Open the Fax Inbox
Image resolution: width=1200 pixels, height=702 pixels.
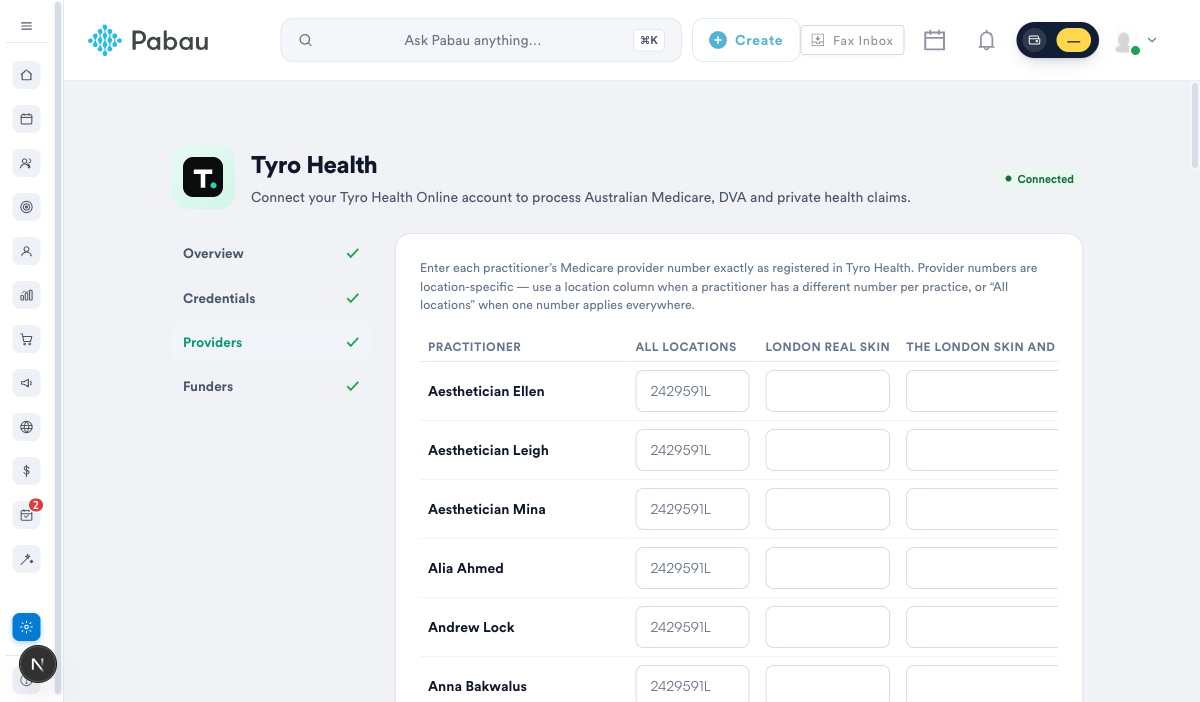pos(852,40)
